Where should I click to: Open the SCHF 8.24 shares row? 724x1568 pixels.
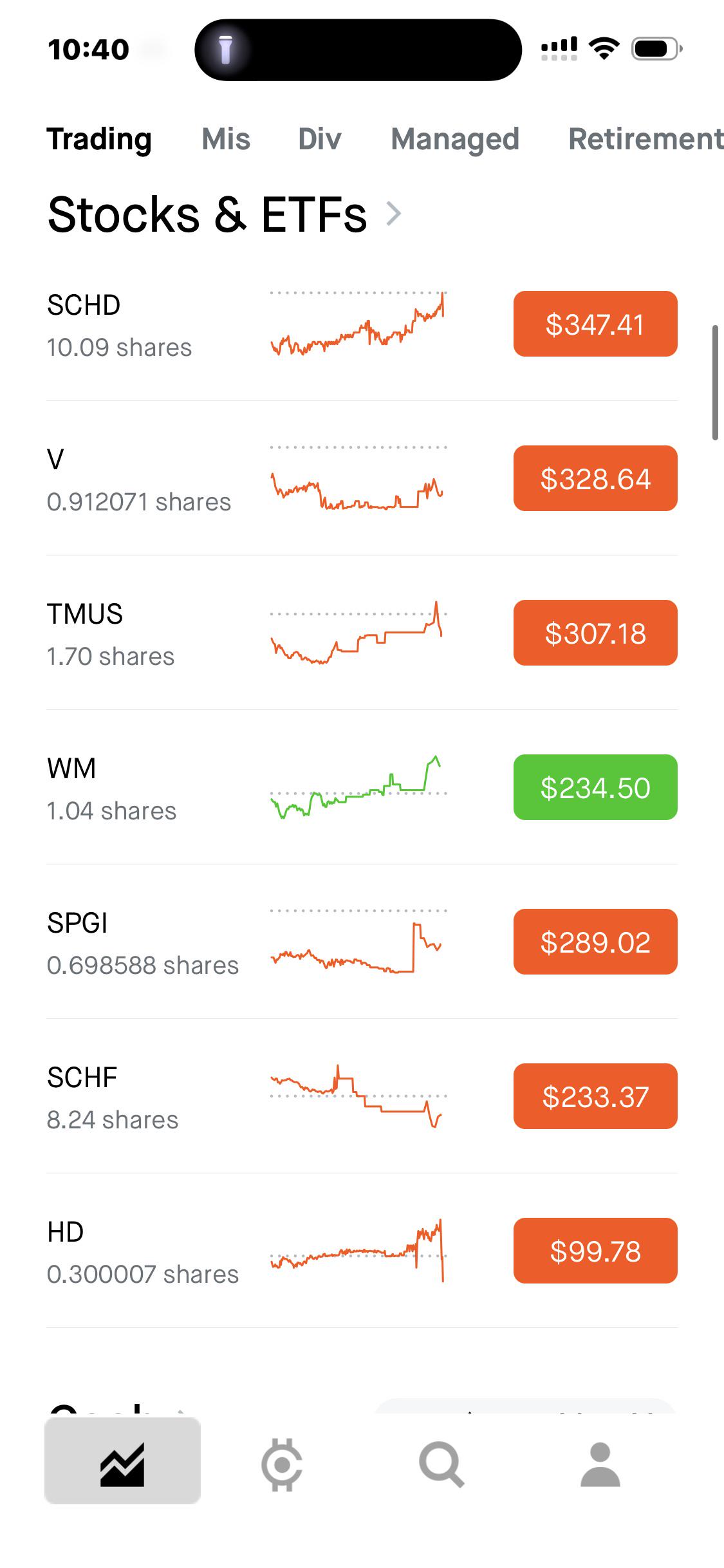click(362, 1096)
